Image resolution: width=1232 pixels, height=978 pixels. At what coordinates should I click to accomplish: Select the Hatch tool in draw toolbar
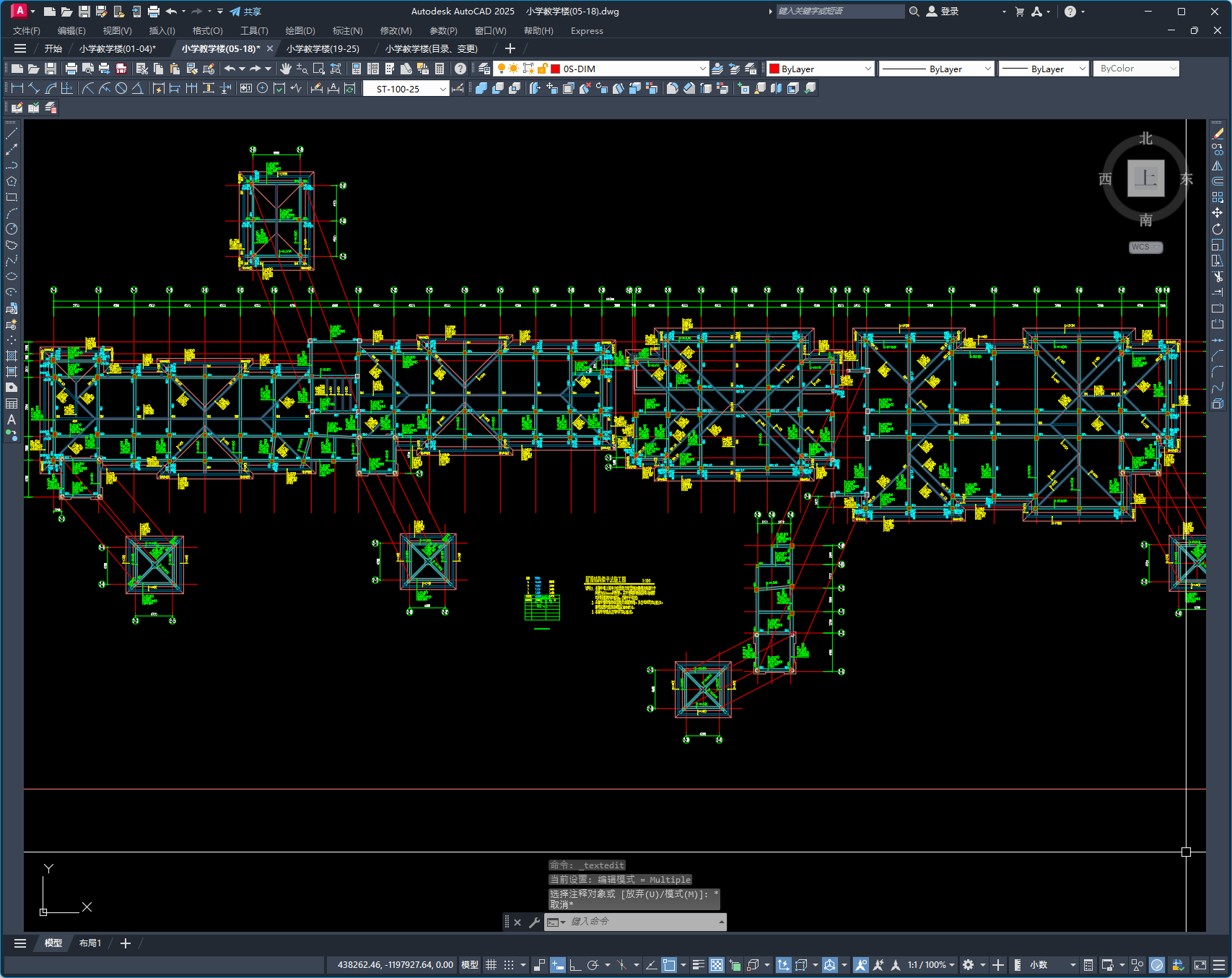(12, 356)
